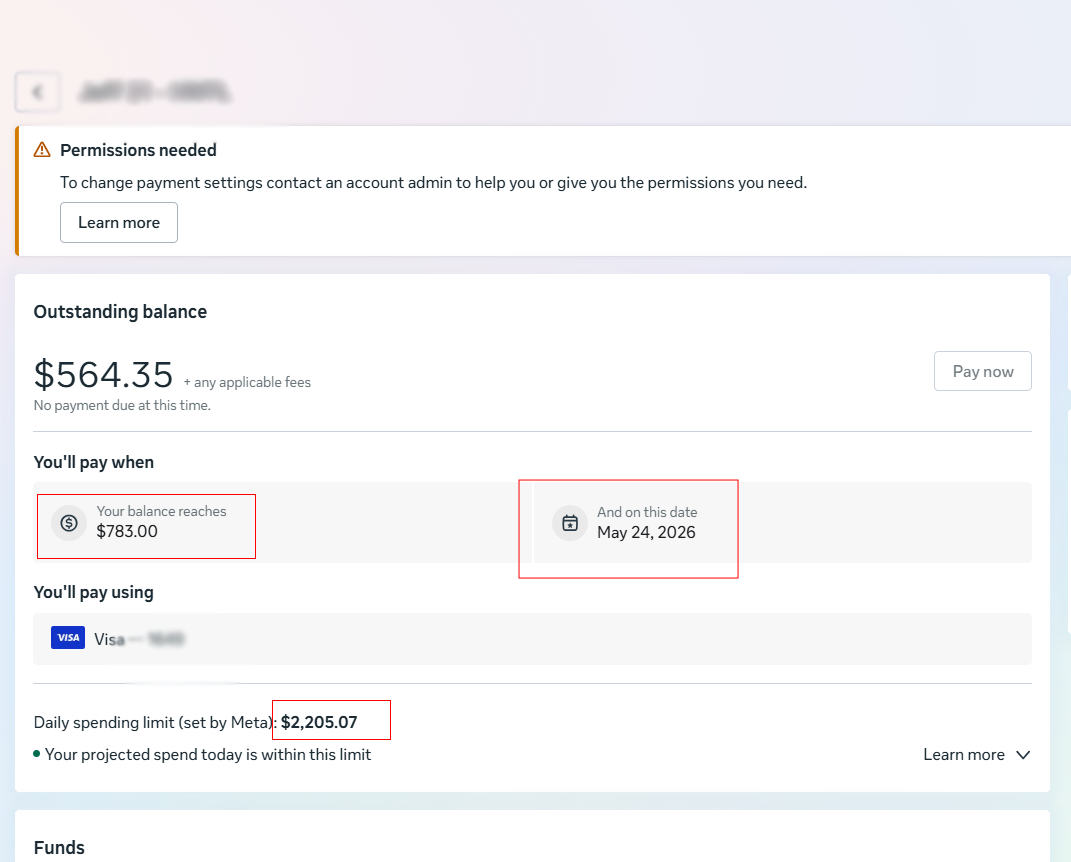The height and width of the screenshot is (862, 1071).
Task: Click the Funds section heading
Action: (59, 848)
